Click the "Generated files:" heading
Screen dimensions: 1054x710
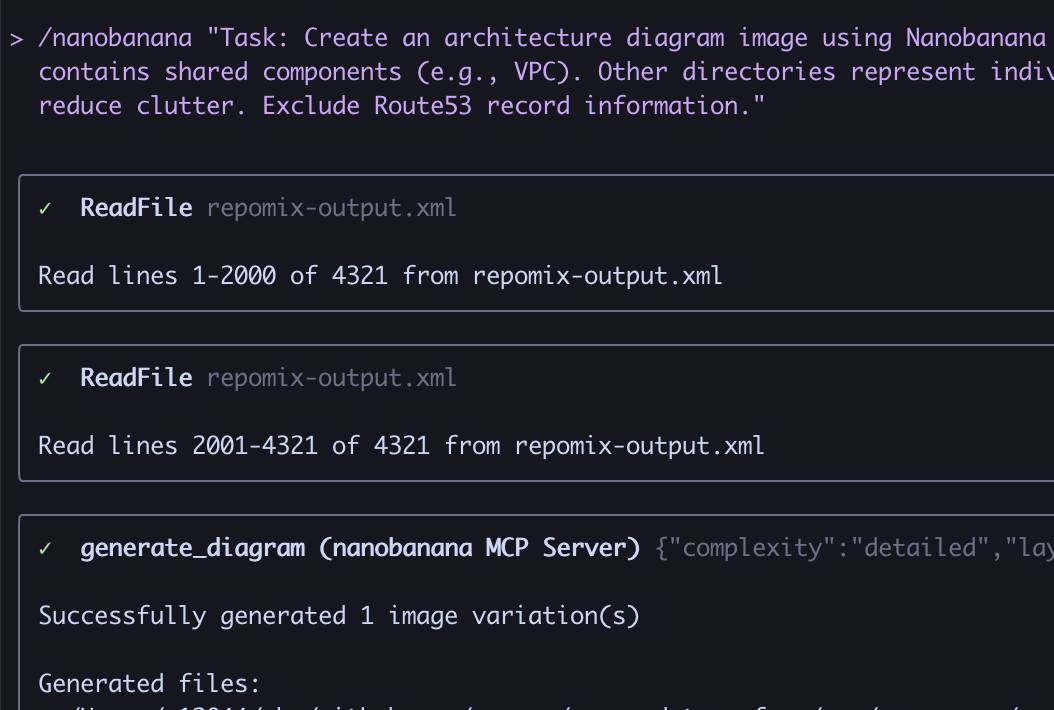click(149, 684)
